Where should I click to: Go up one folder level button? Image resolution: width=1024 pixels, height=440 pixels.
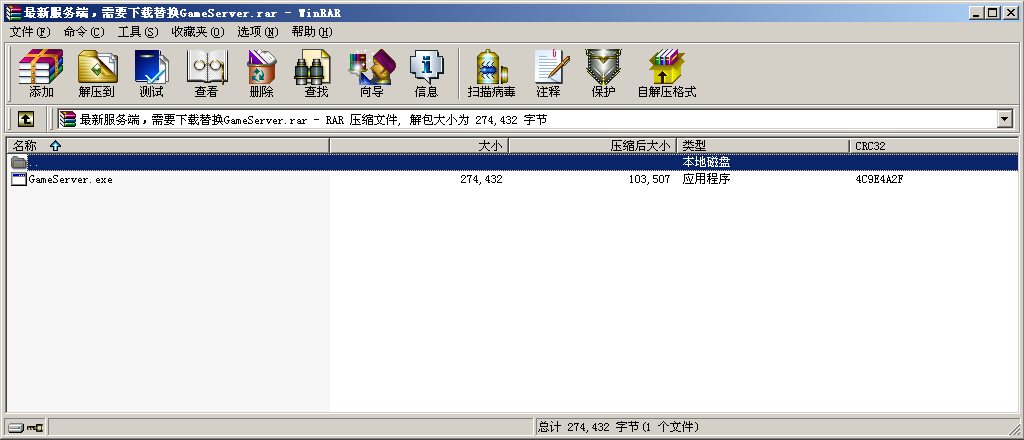[x=26, y=119]
